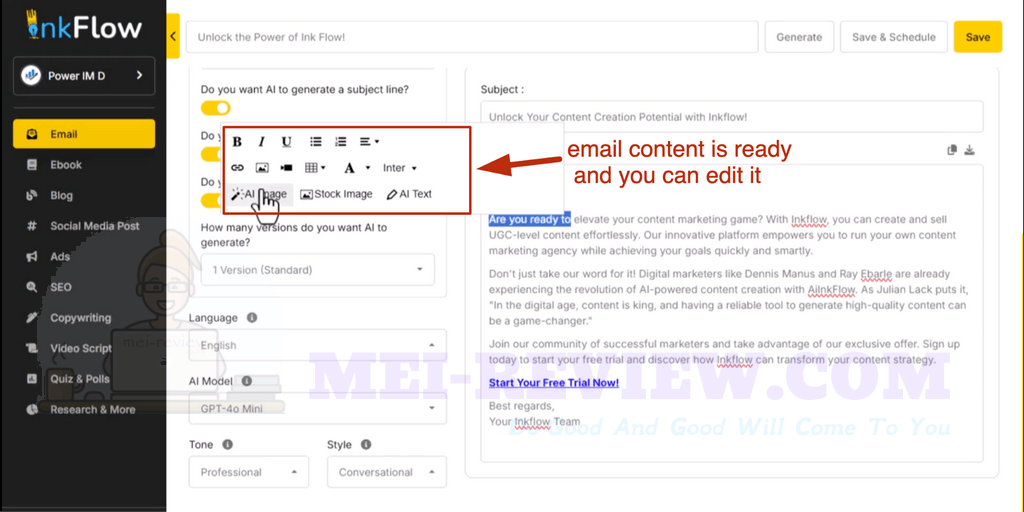The height and width of the screenshot is (512, 1024).
Task: Turn off the AI subject line toggle
Action: [x=216, y=108]
